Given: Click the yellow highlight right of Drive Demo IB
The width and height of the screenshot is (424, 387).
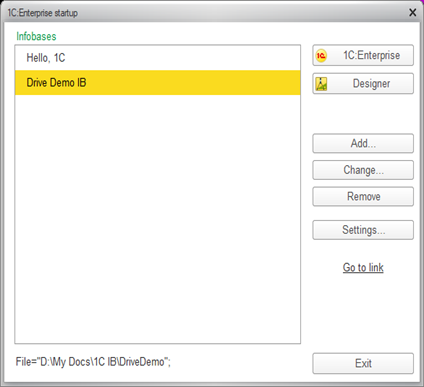Looking at the screenshot, I should click(x=193, y=83).
